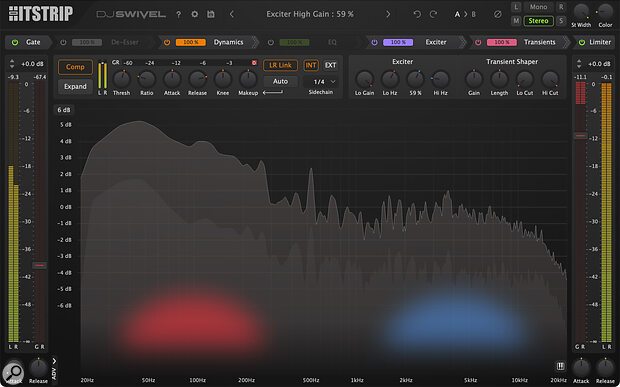The width and height of the screenshot is (620, 387).
Task: Go to next preset arrow
Action: [x=388, y=14]
